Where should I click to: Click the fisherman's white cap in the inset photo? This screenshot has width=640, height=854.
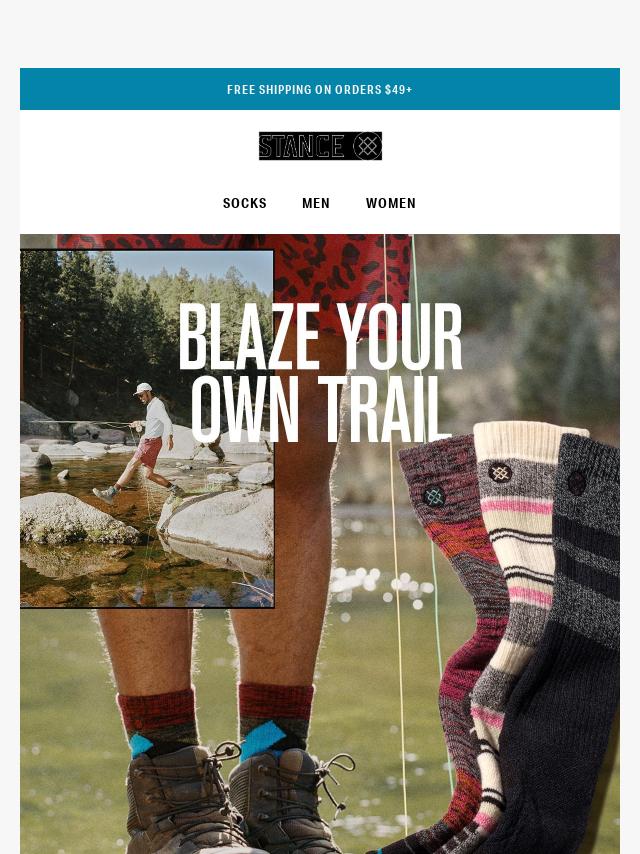143,388
